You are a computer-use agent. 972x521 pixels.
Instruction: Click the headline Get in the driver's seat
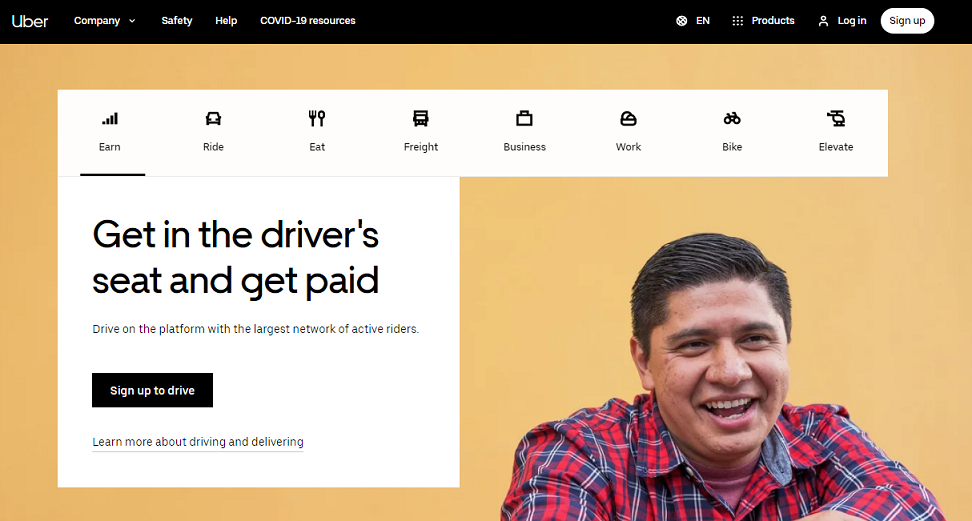click(x=236, y=257)
